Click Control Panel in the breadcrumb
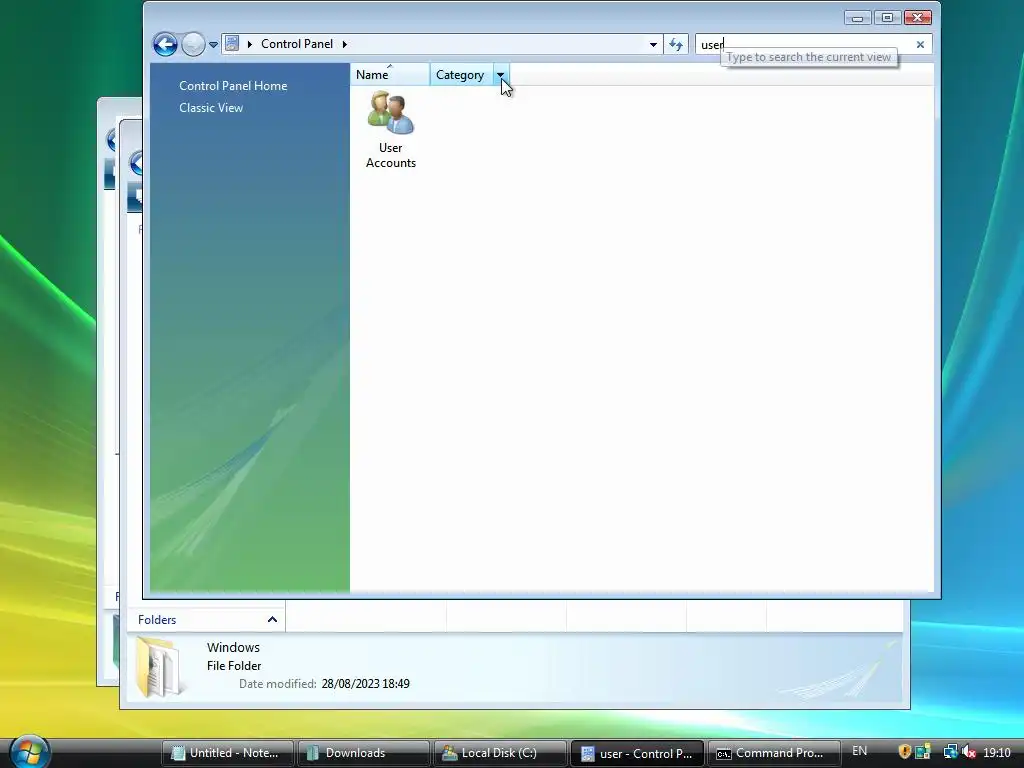This screenshot has width=1024, height=768. pyautogui.click(x=297, y=44)
